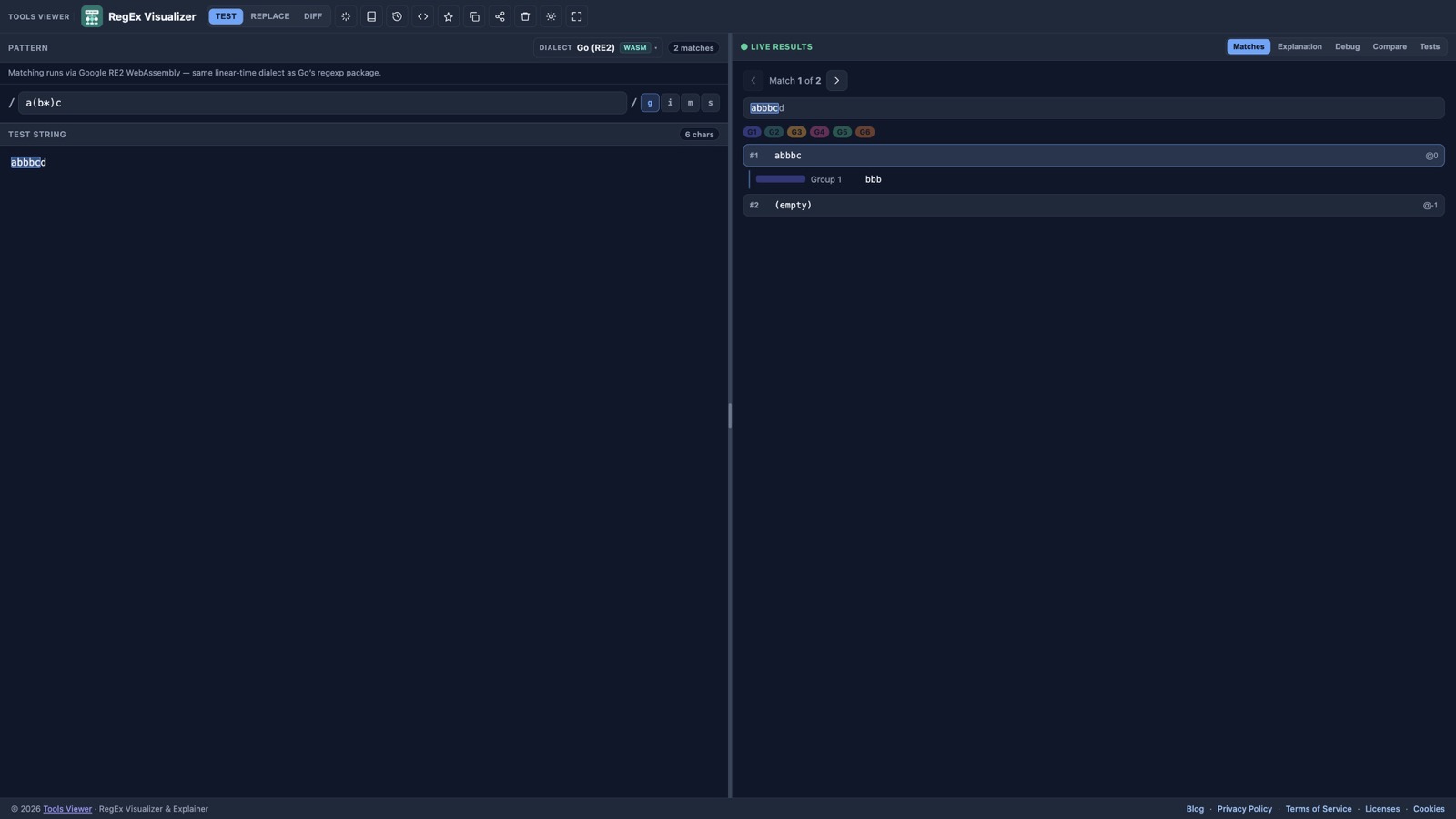Image resolution: width=1456 pixels, height=819 pixels.
Task: Click the trash delete icon
Action: [x=525, y=16]
